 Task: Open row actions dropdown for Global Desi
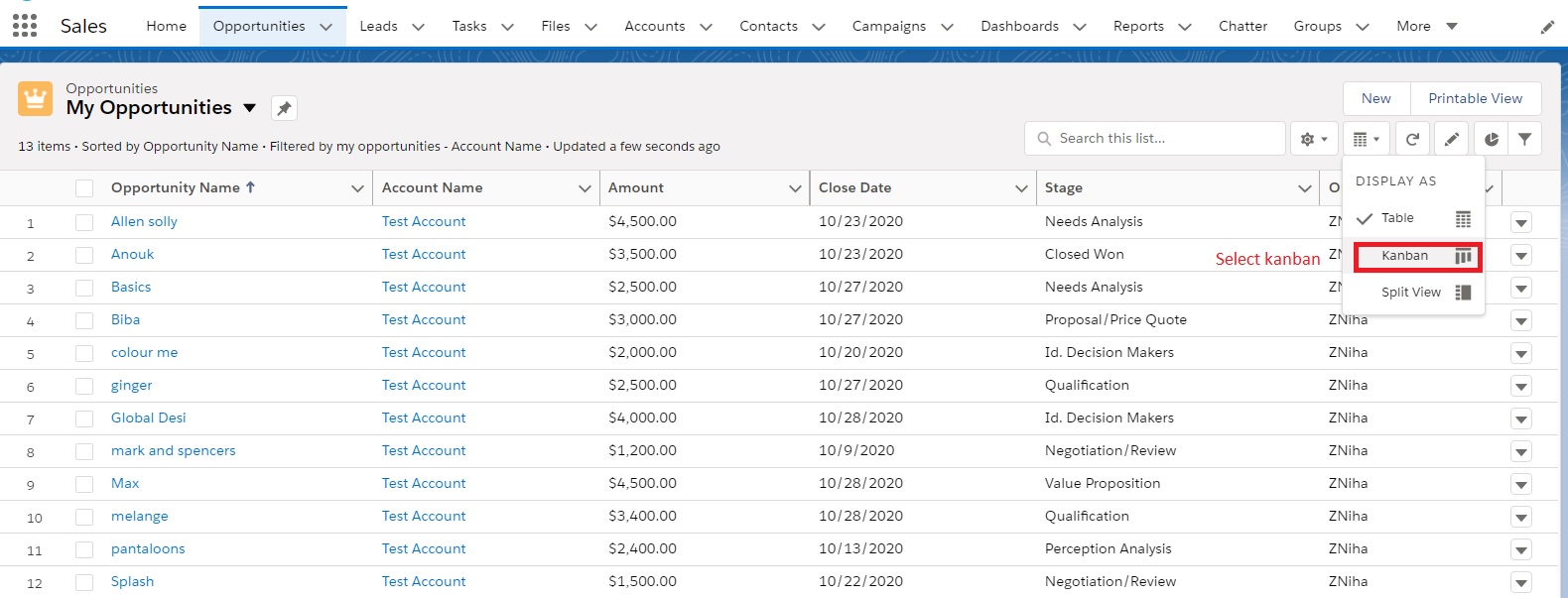(1521, 419)
